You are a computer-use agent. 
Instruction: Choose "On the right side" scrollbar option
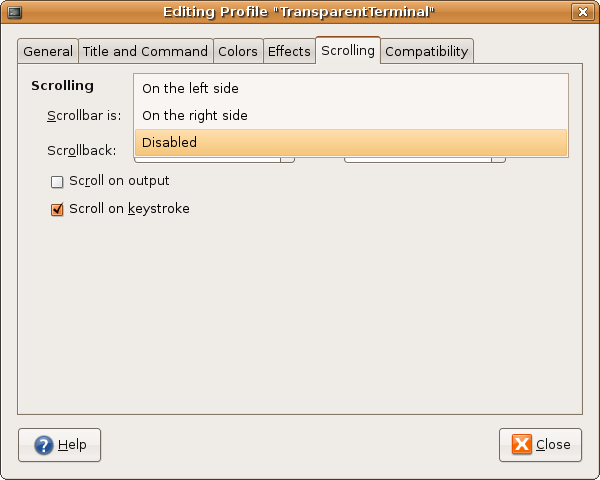351,115
